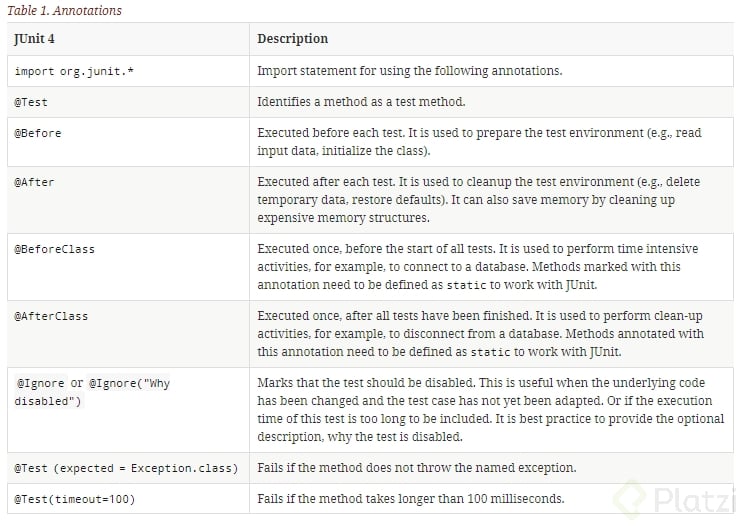Screen dimensions: 744x526
Task: Click the 'Identifies a method as a test method' description
Action: pos(376,102)
